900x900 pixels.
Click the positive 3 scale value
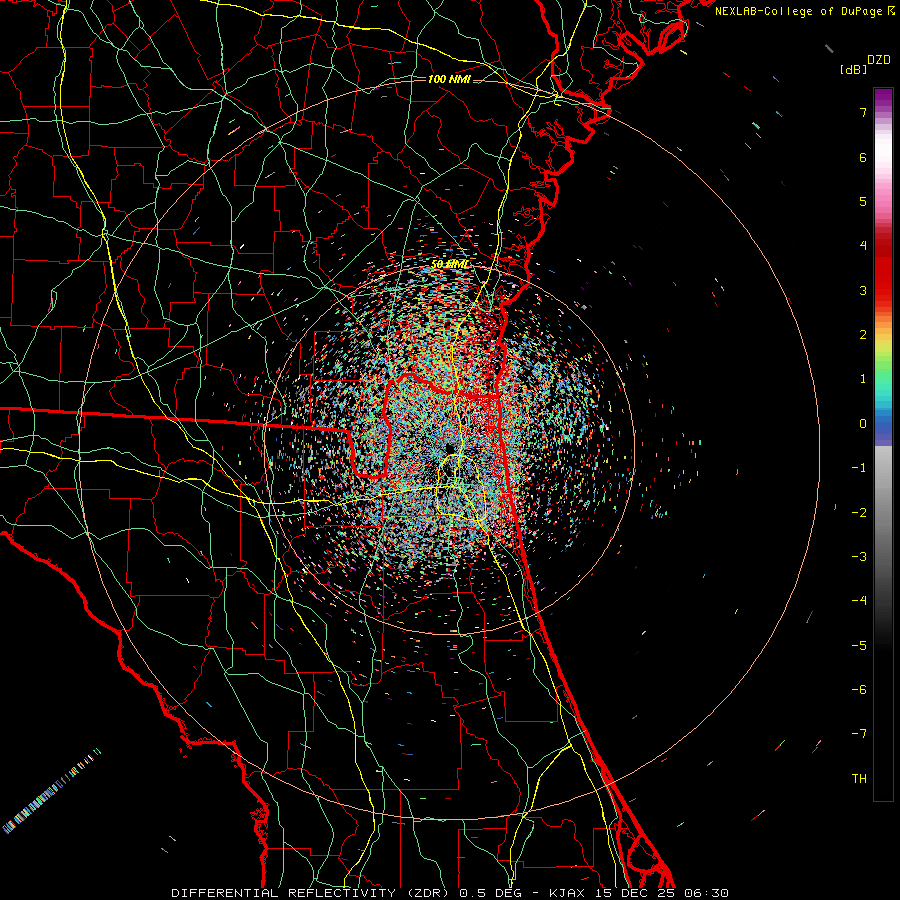863,290
